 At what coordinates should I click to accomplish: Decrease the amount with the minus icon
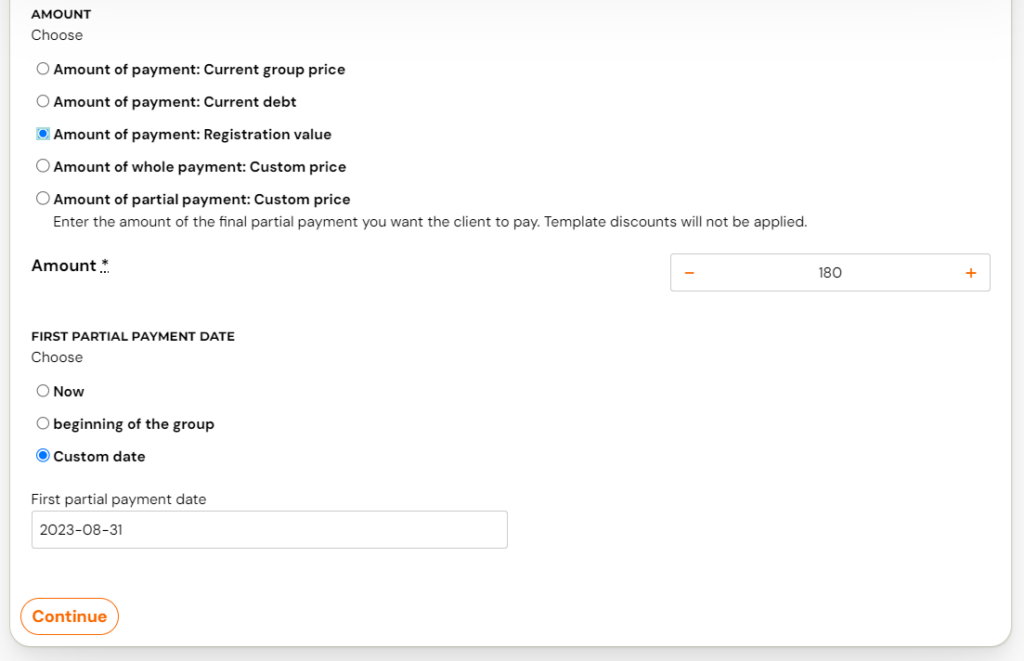coord(689,273)
